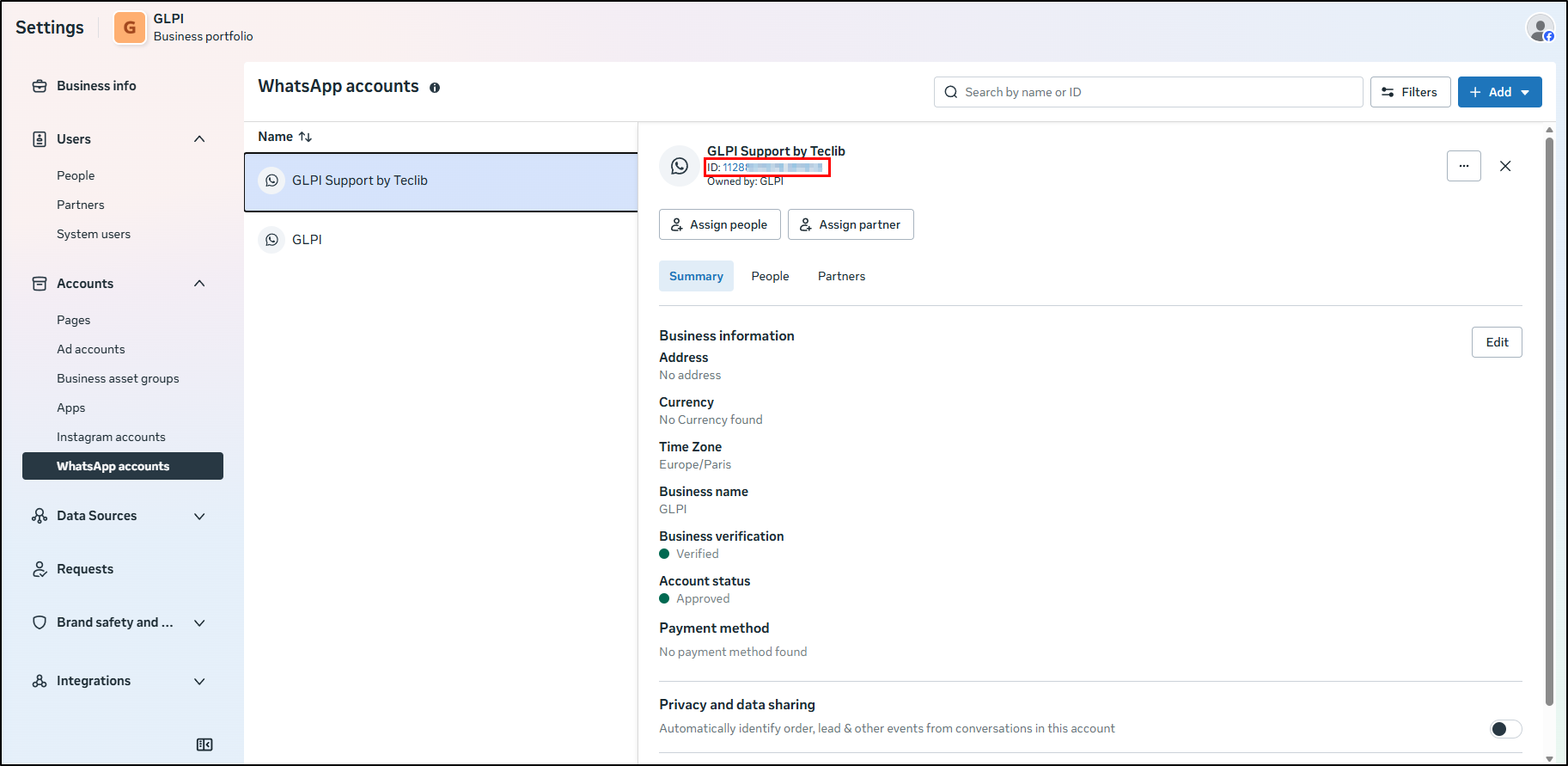The width and height of the screenshot is (1568, 766).
Task: Click the sidebar collapse icon
Action: pos(204,745)
